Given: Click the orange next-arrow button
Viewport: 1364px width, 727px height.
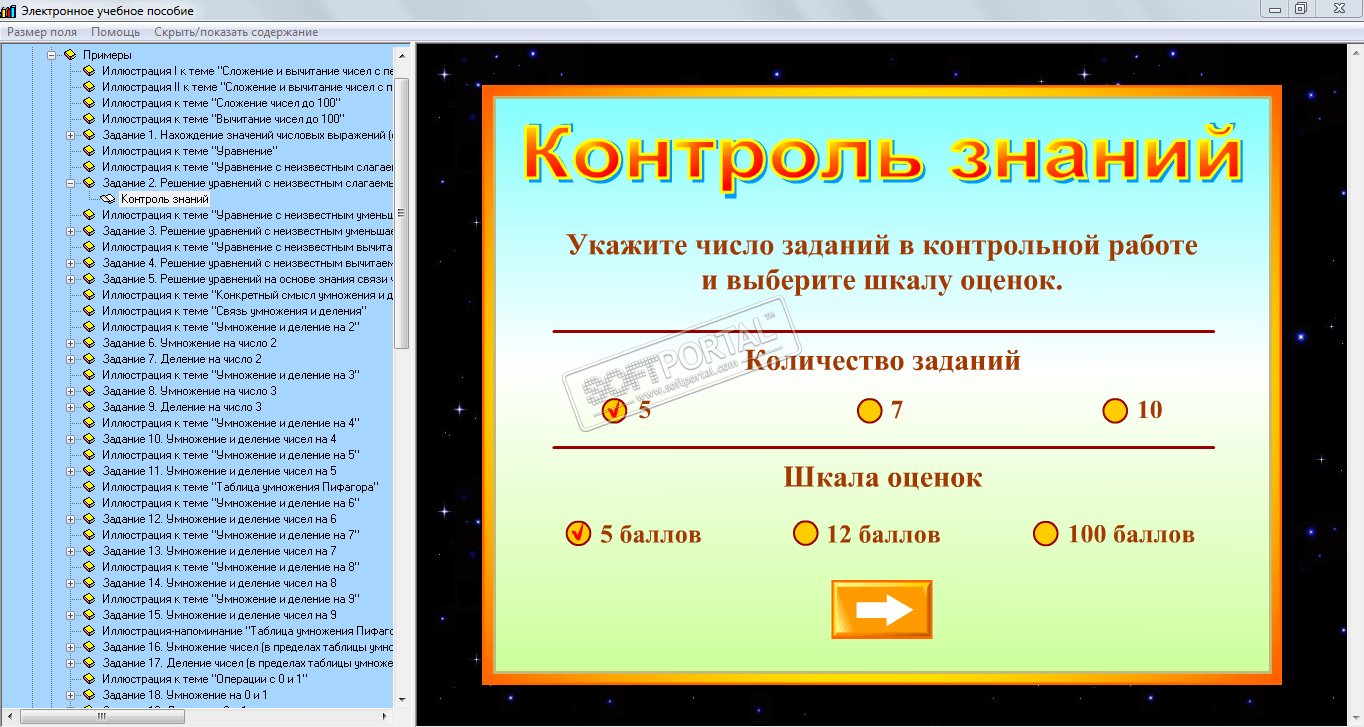Looking at the screenshot, I should tap(882, 610).
